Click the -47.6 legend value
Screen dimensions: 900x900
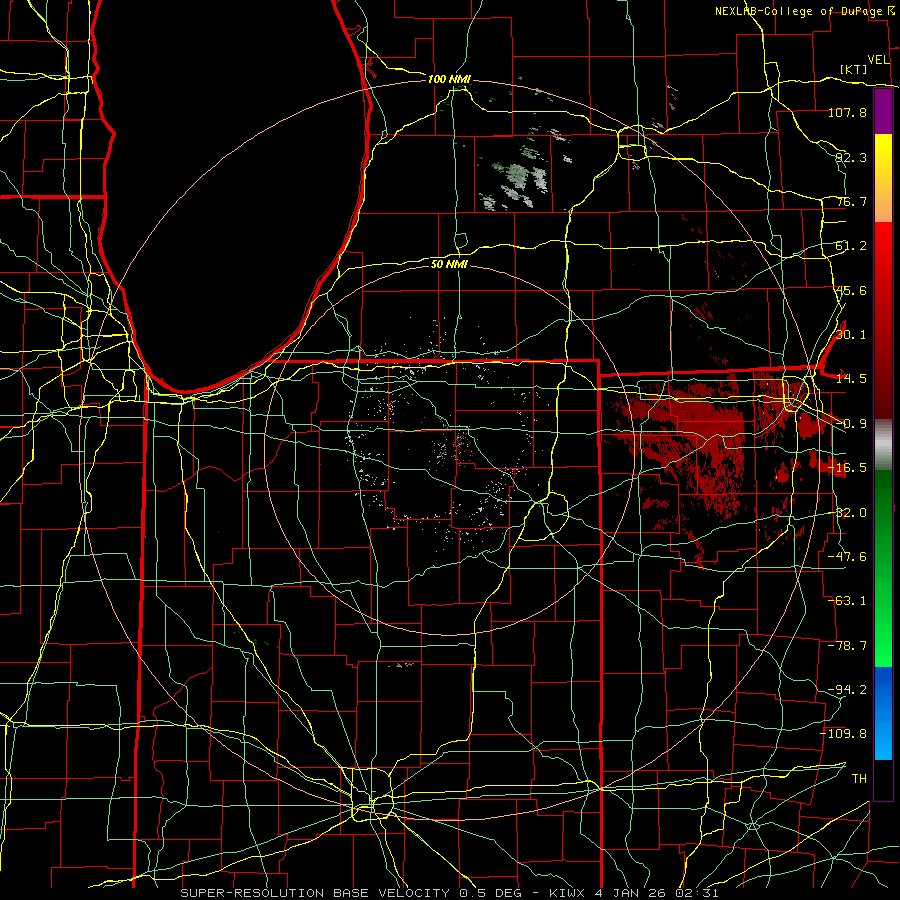pyautogui.click(x=847, y=557)
